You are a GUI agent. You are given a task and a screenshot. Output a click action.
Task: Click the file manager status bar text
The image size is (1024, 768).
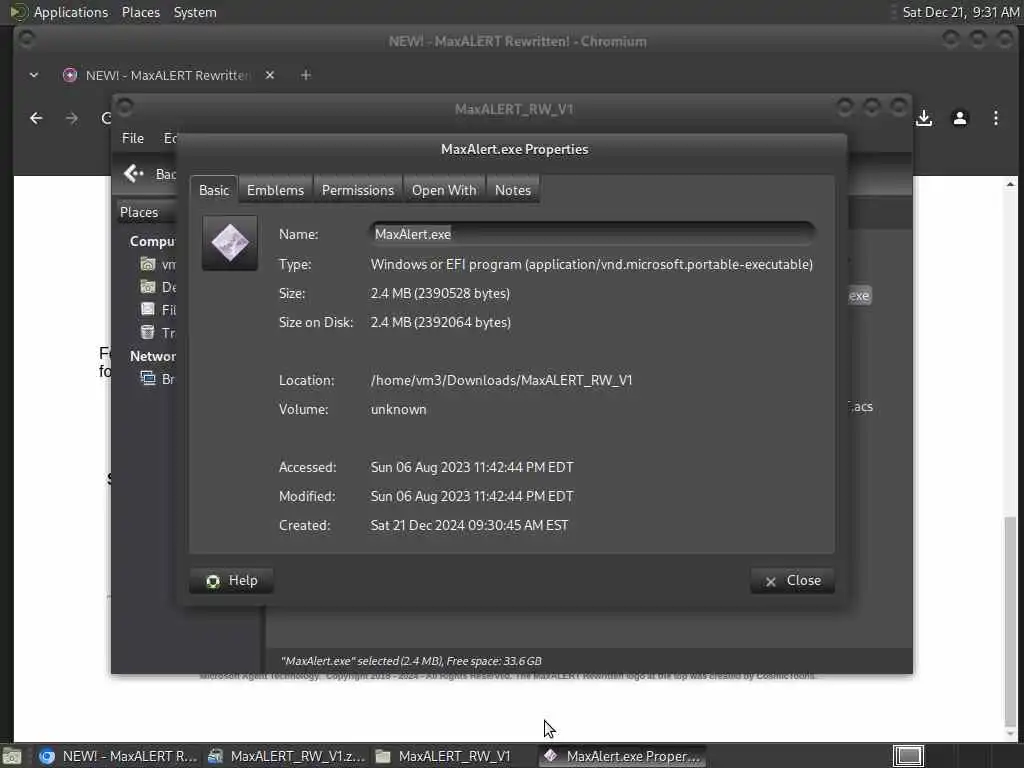tap(411, 661)
